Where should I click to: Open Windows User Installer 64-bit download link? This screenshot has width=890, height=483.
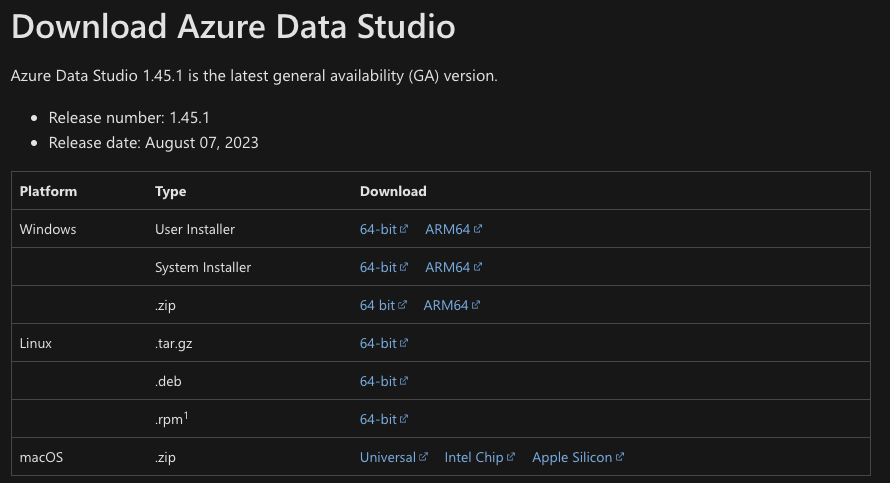[x=384, y=229]
